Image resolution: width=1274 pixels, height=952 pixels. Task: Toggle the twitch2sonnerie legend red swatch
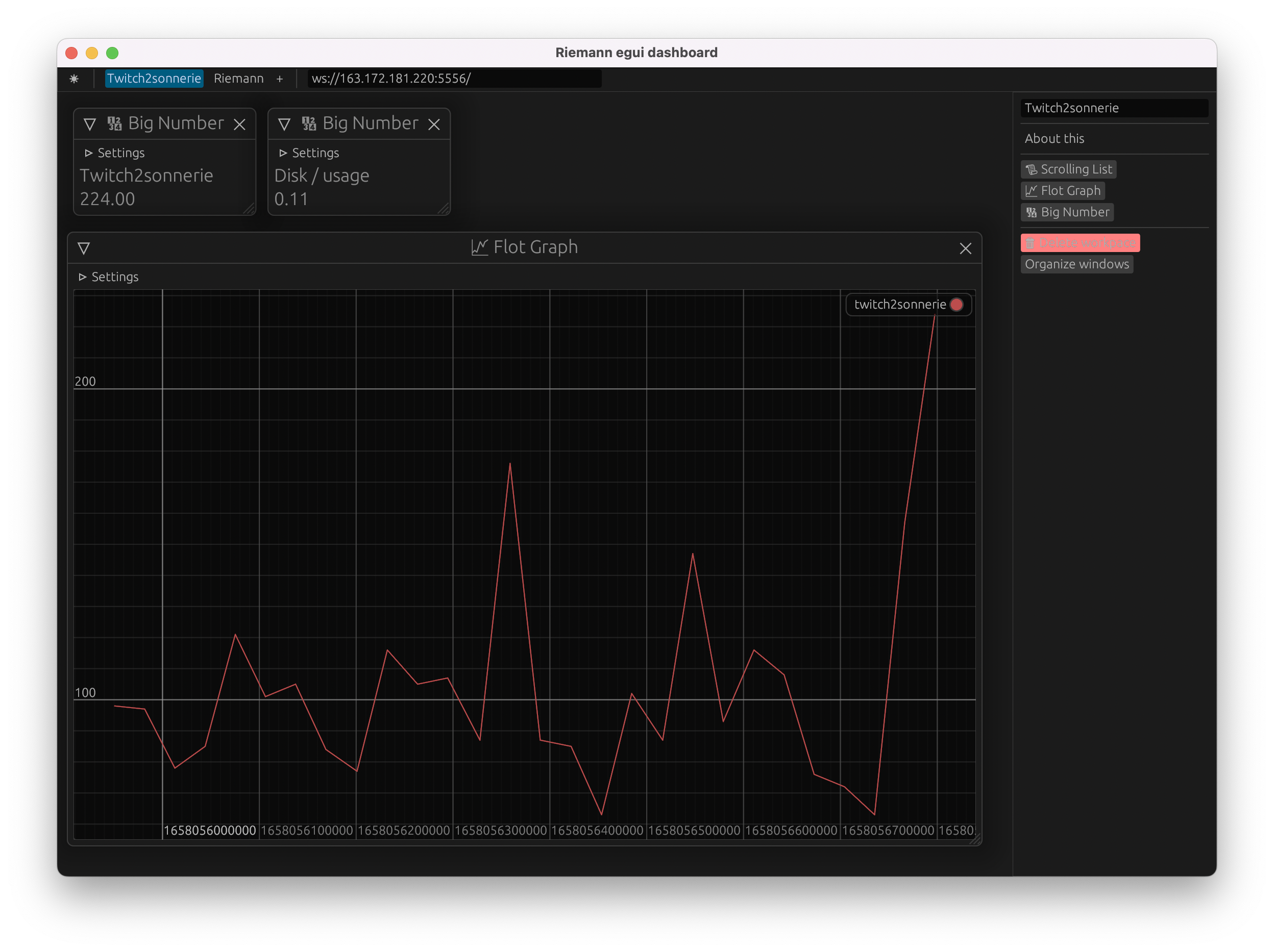(x=957, y=305)
